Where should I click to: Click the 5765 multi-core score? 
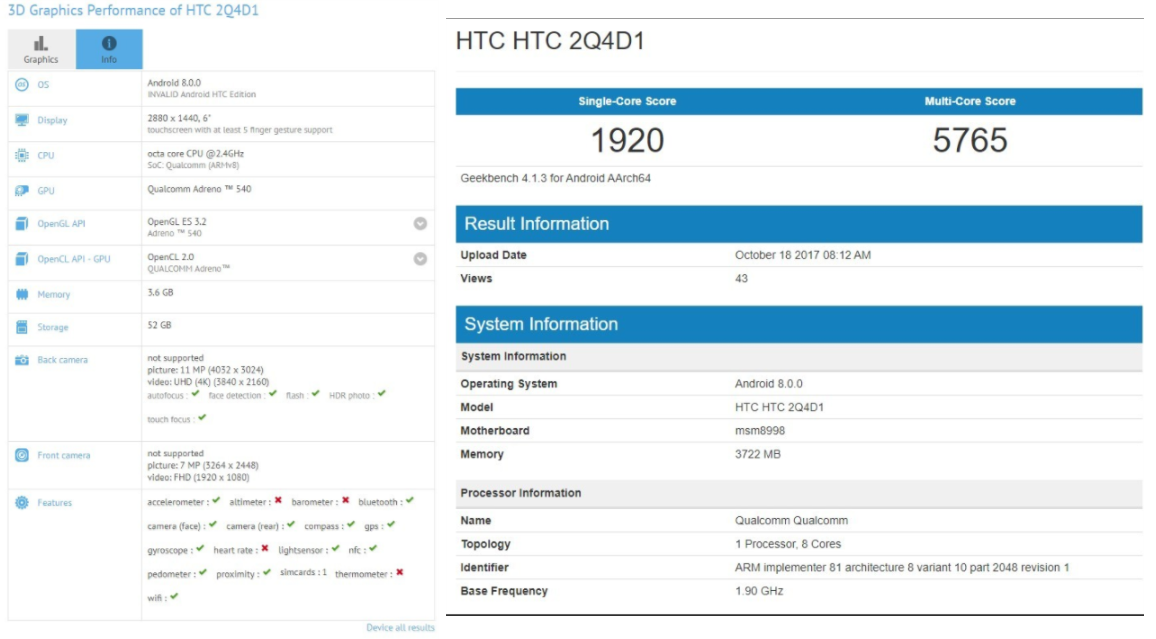click(x=970, y=140)
